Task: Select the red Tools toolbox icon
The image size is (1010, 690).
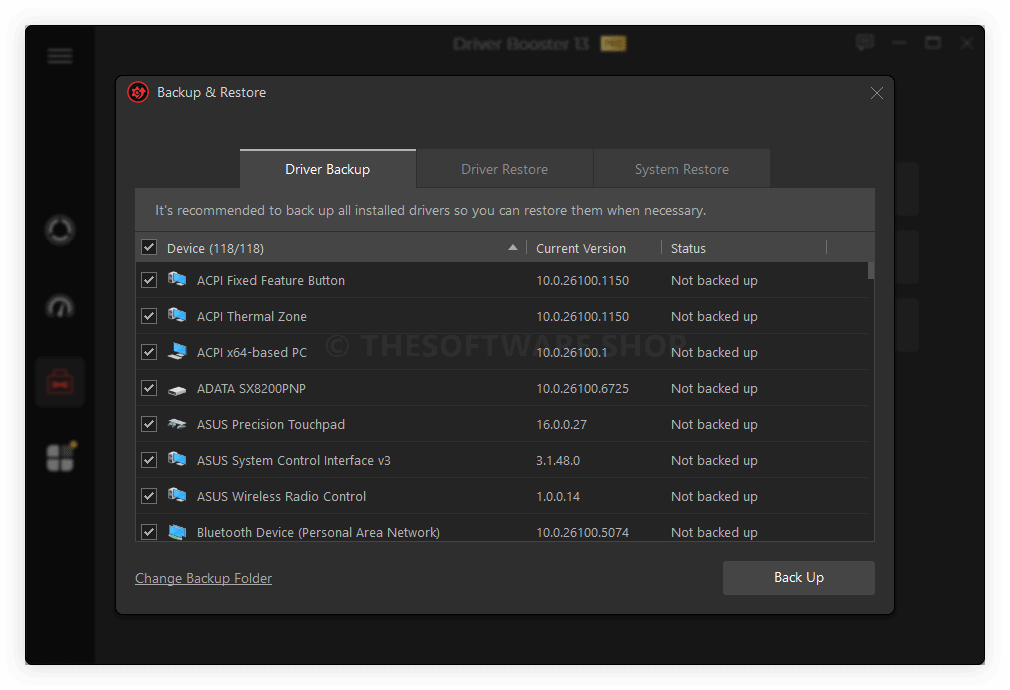Action: (x=60, y=382)
